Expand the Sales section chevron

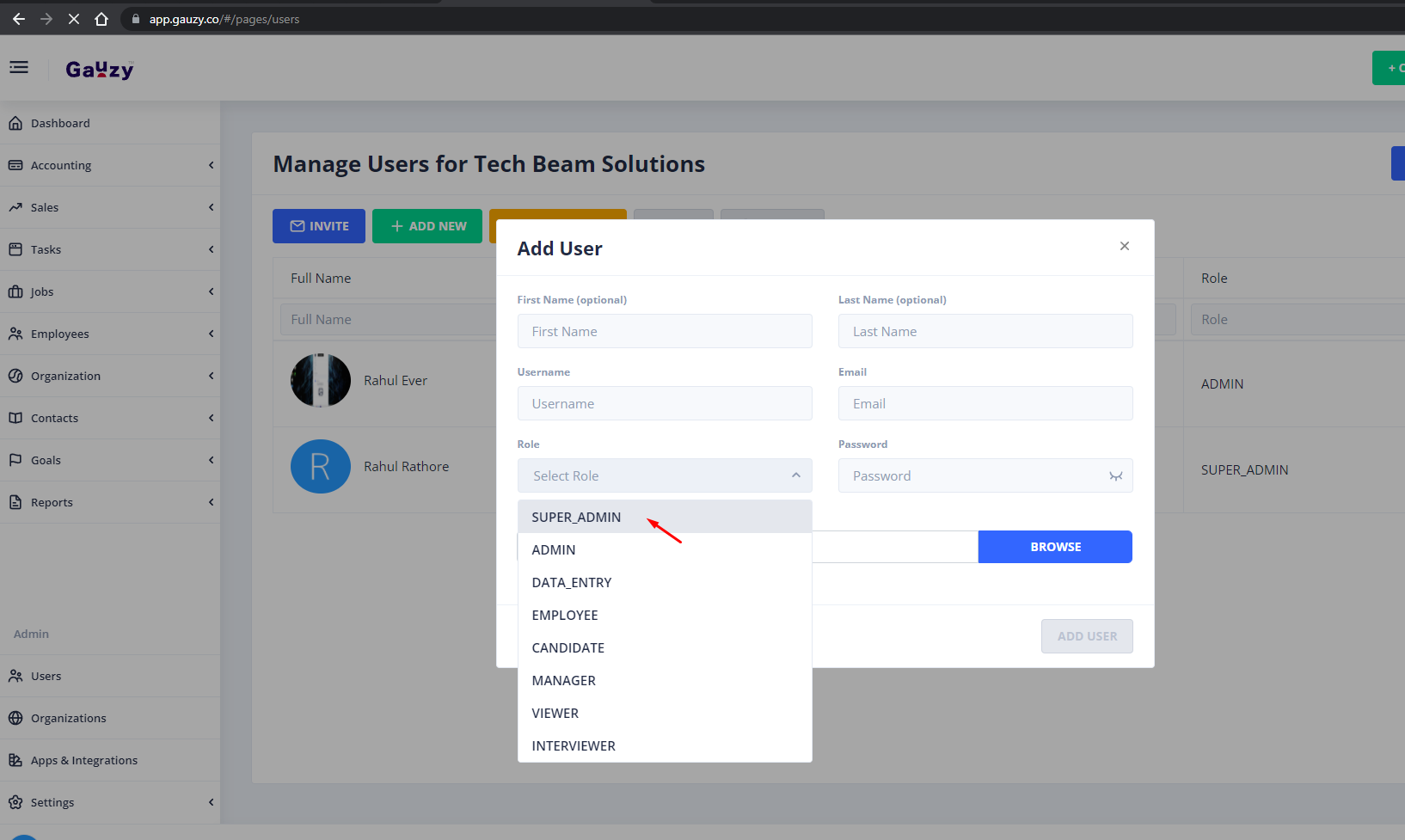tap(211, 207)
